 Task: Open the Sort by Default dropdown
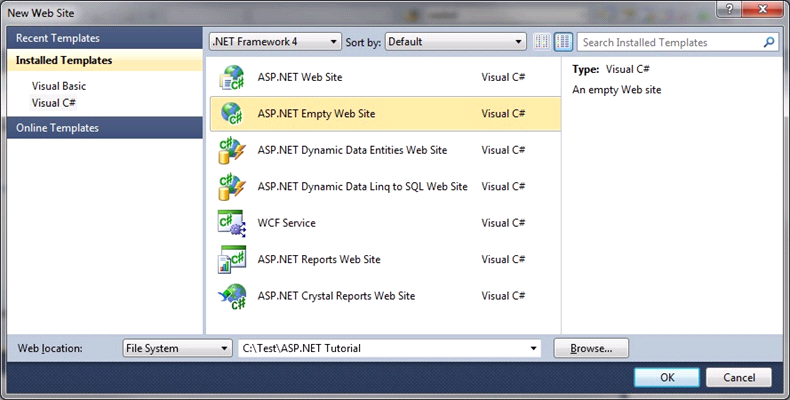pyautogui.click(x=455, y=42)
